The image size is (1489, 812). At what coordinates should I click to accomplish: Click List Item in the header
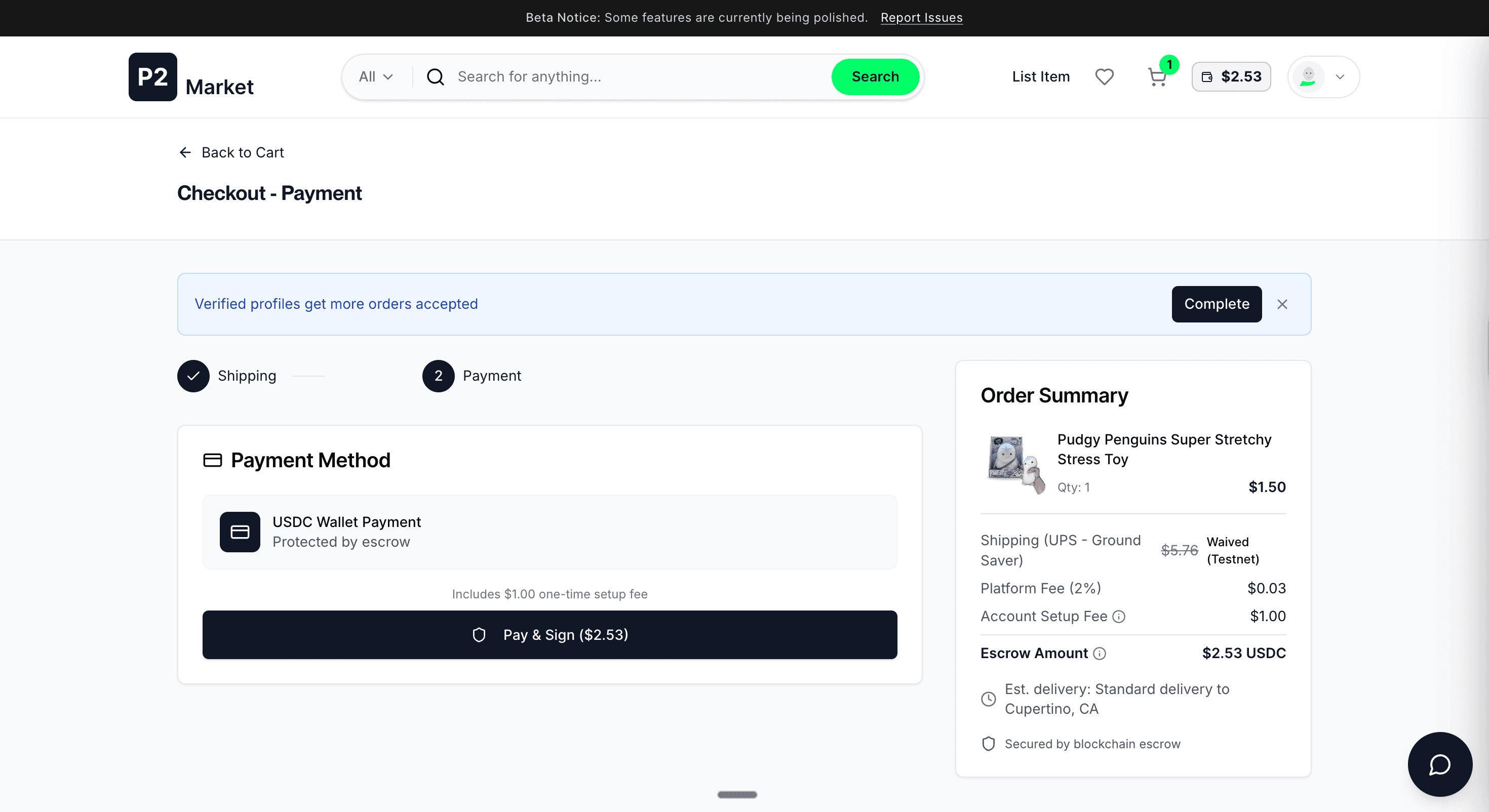[x=1040, y=76]
